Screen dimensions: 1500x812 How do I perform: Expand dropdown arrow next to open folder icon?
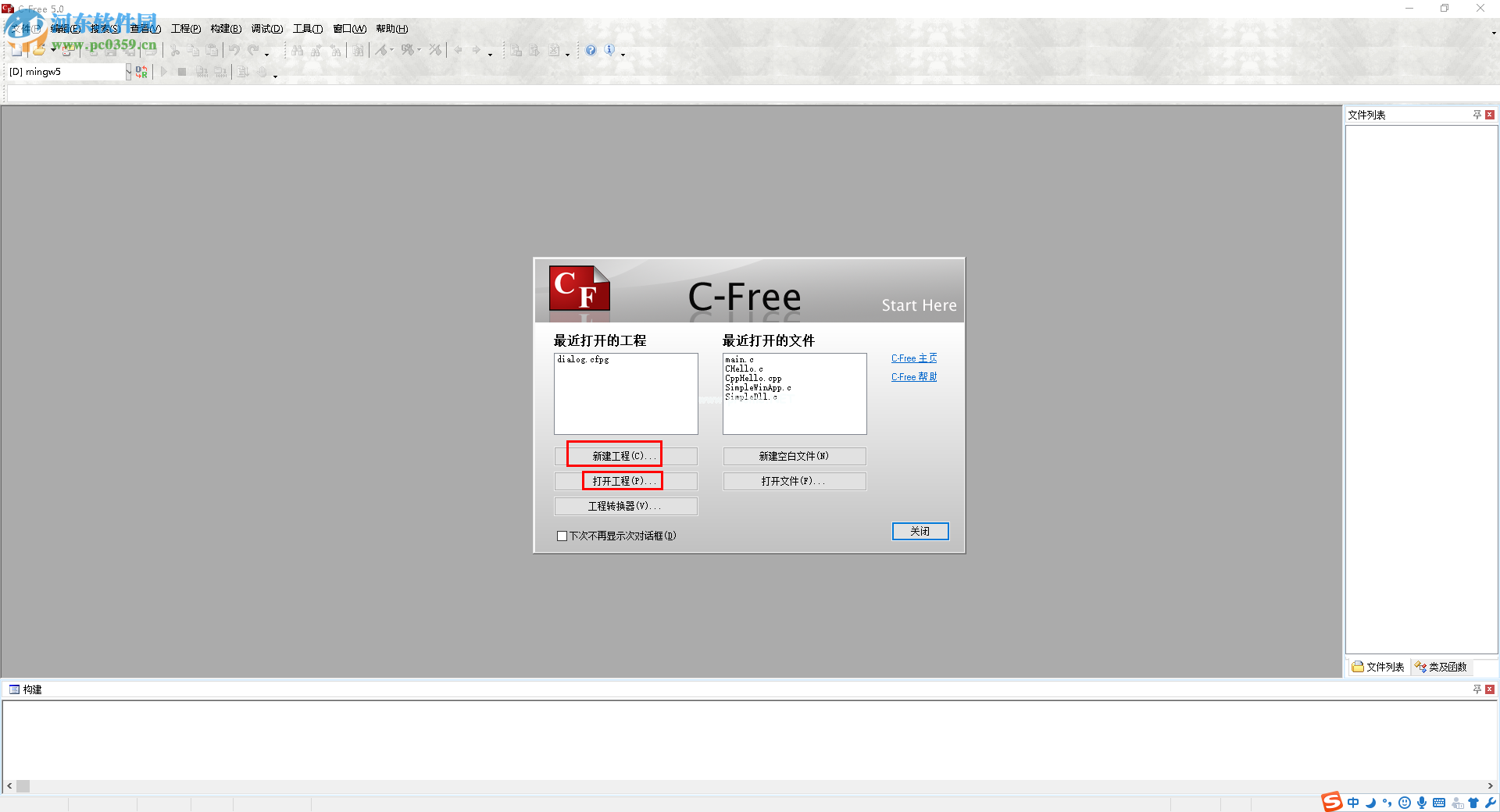[x=53, y=51]
